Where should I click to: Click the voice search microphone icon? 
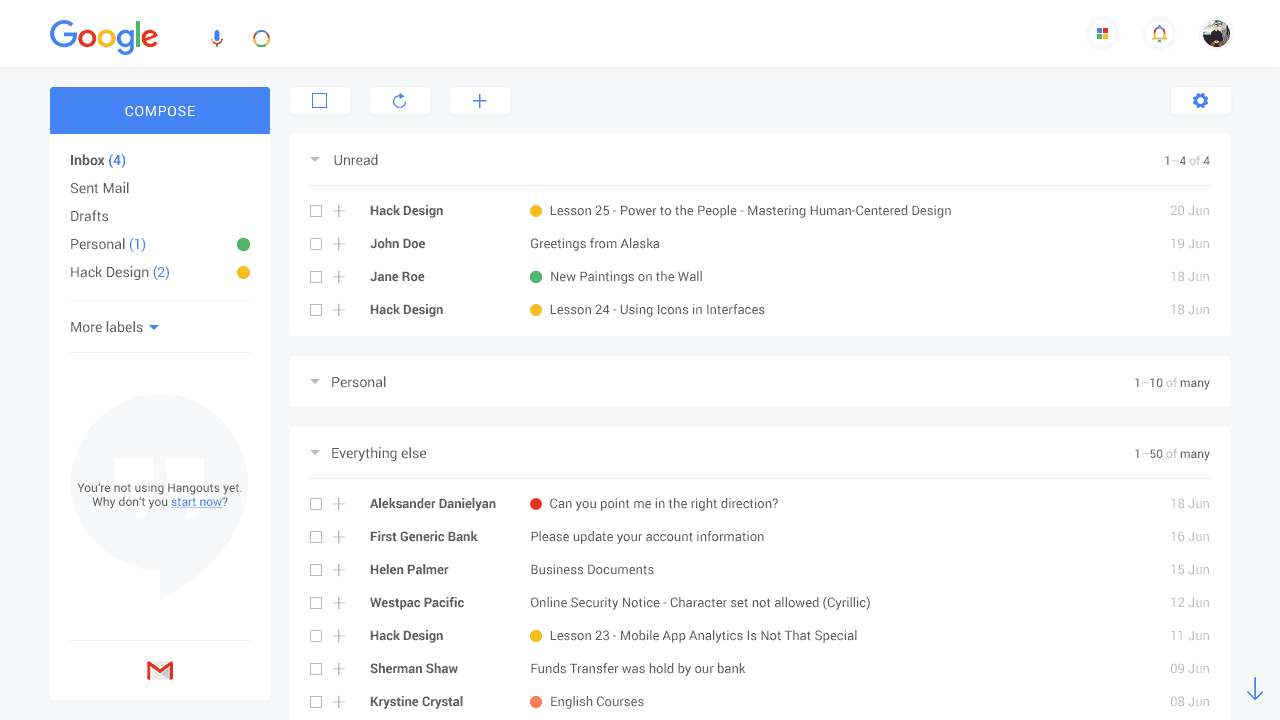[217, 37]
